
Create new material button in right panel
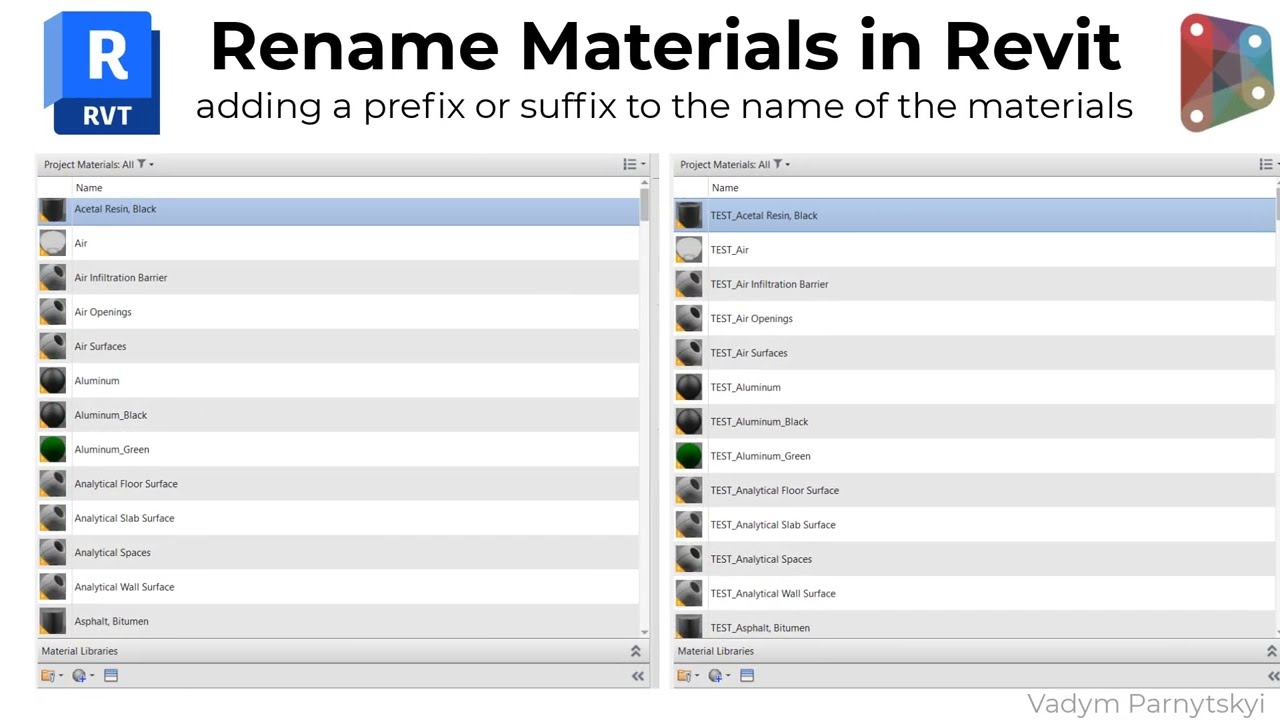719,676
